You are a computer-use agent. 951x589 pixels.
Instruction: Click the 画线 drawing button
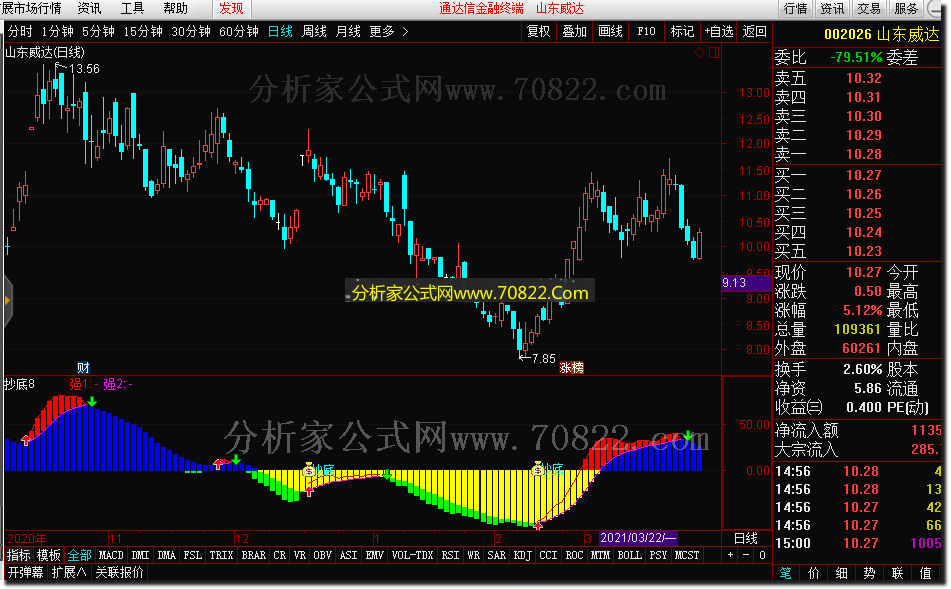[610, 32]
